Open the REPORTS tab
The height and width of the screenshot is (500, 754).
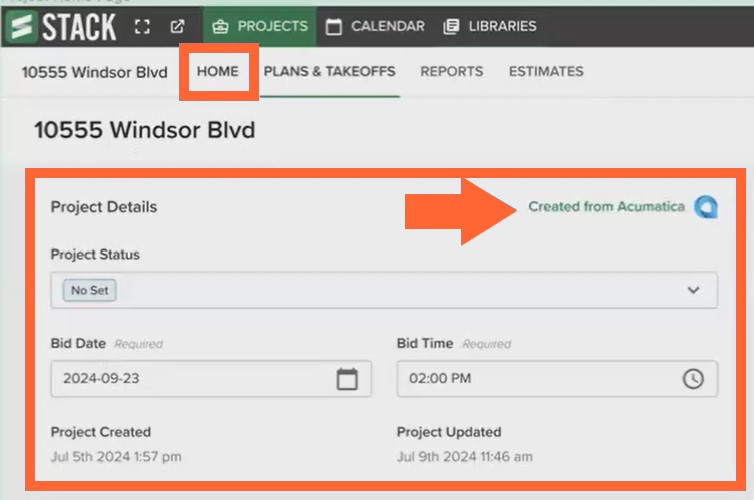coord(452,72)
